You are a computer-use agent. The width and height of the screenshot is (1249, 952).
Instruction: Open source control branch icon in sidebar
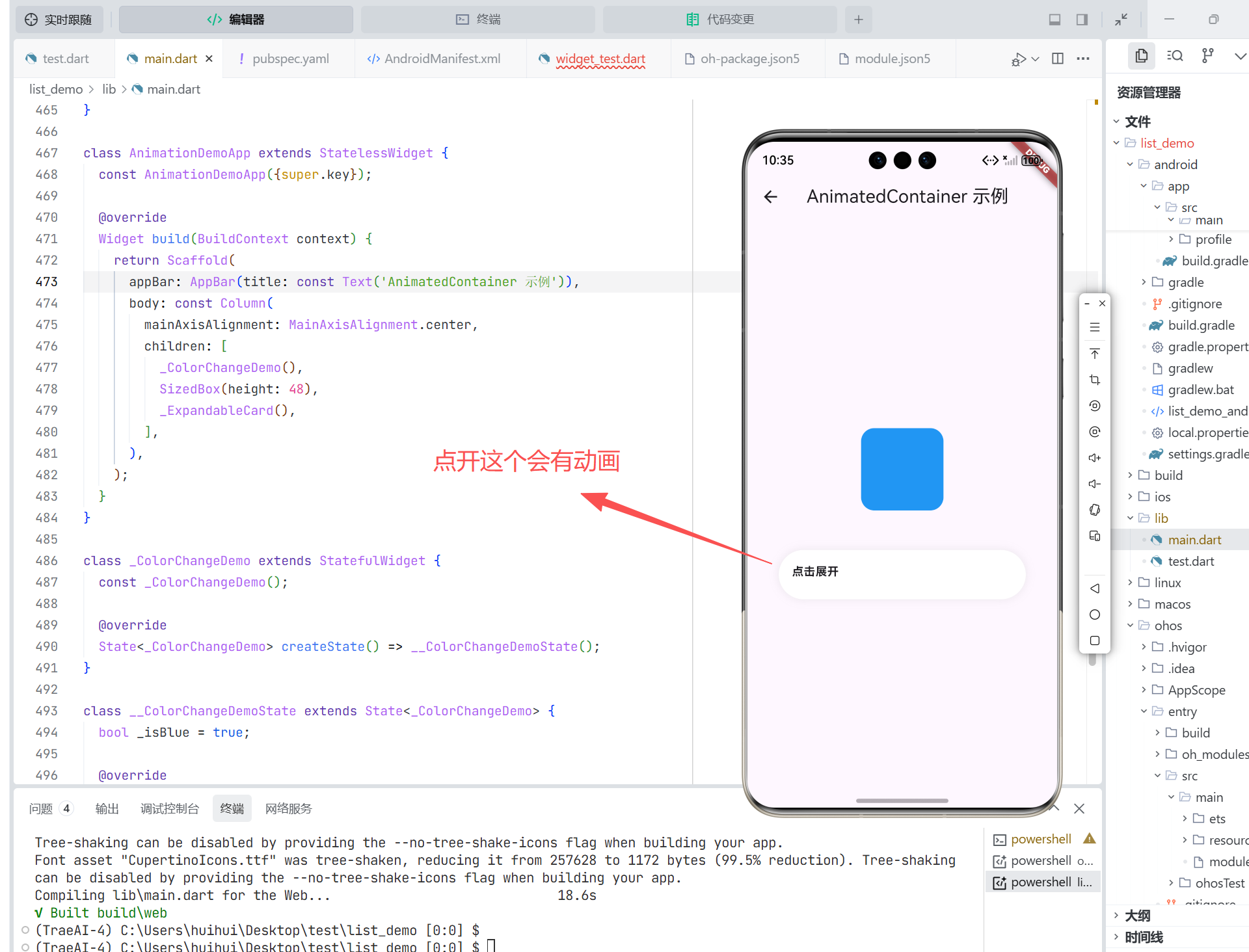[x=1207, y=56]
